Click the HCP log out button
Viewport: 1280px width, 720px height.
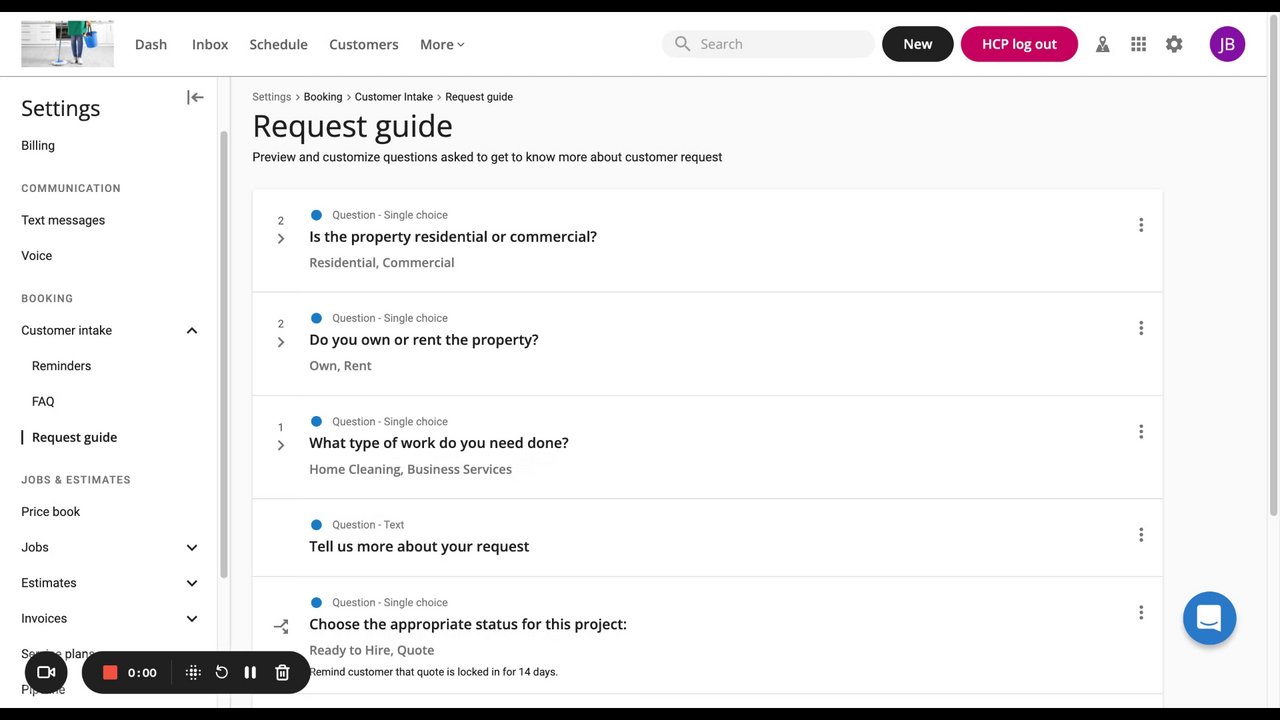[x=1018, y=44]
